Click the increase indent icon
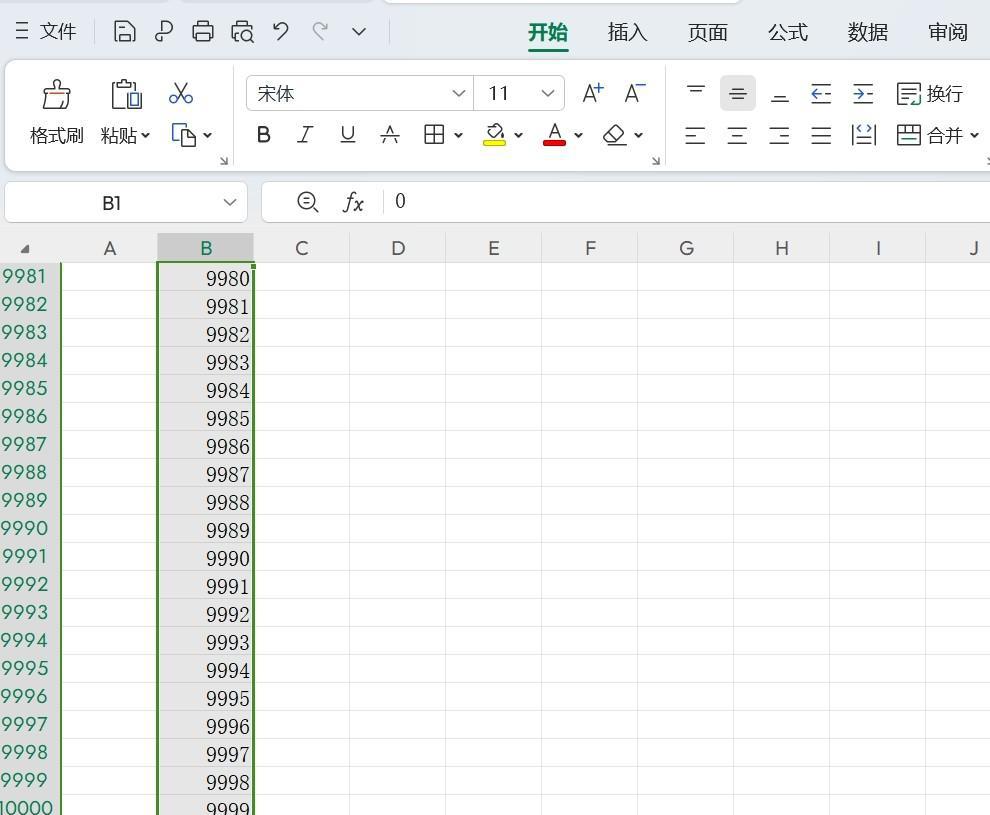Screen dimensions: 990x815 click(863, 93)
